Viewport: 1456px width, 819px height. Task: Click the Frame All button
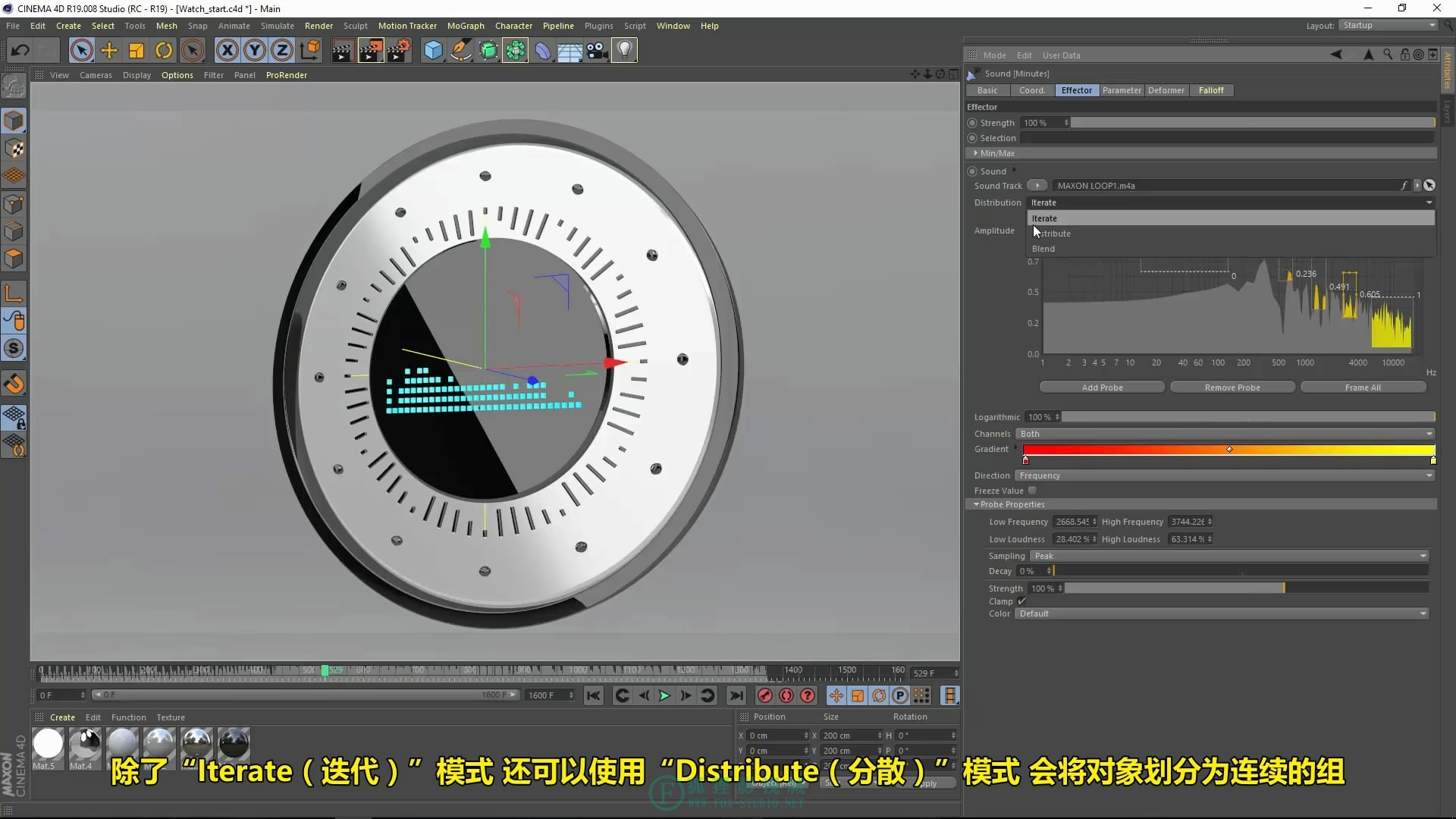[x=1363, y=388]
